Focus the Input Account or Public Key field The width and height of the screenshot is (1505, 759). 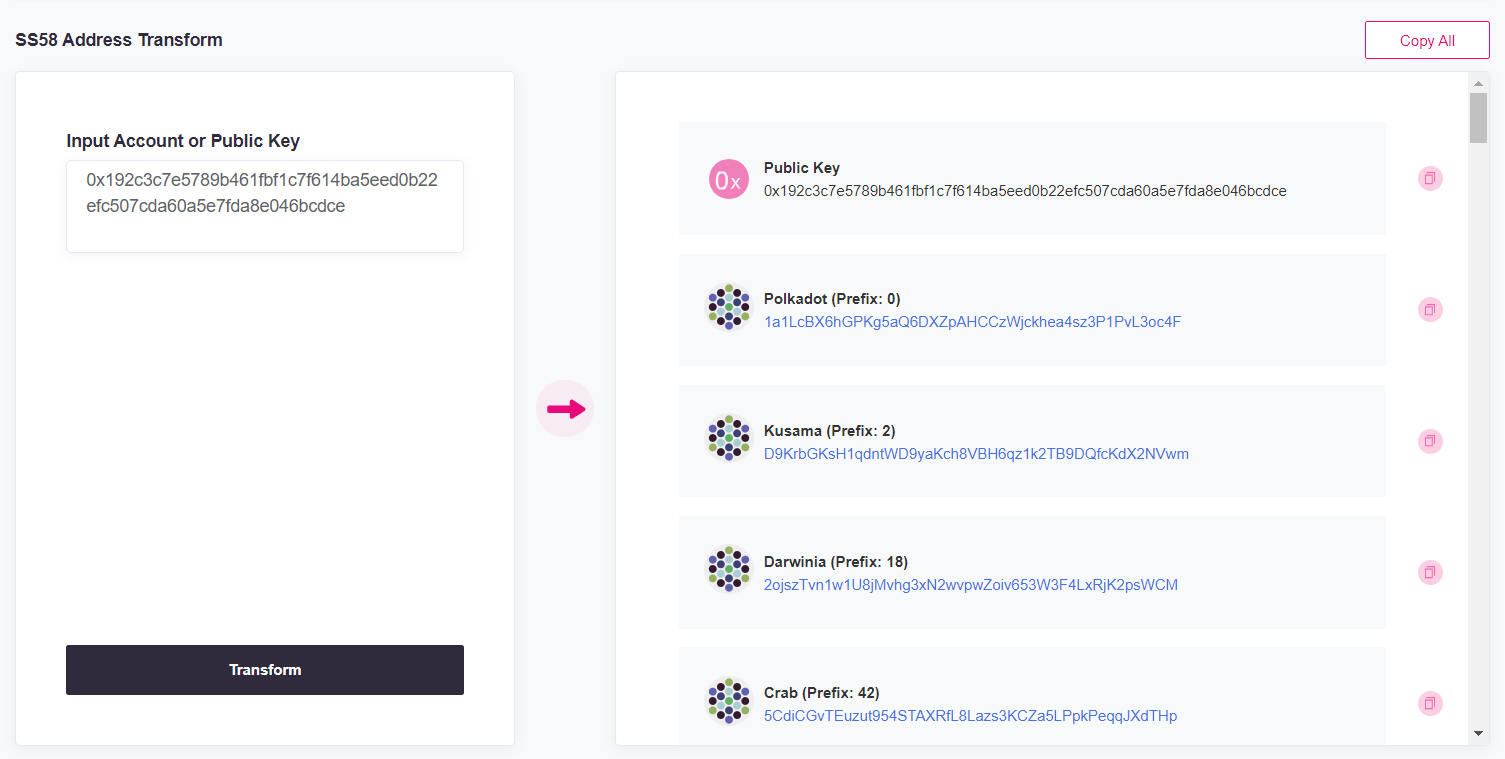click(x=265, y=206)
